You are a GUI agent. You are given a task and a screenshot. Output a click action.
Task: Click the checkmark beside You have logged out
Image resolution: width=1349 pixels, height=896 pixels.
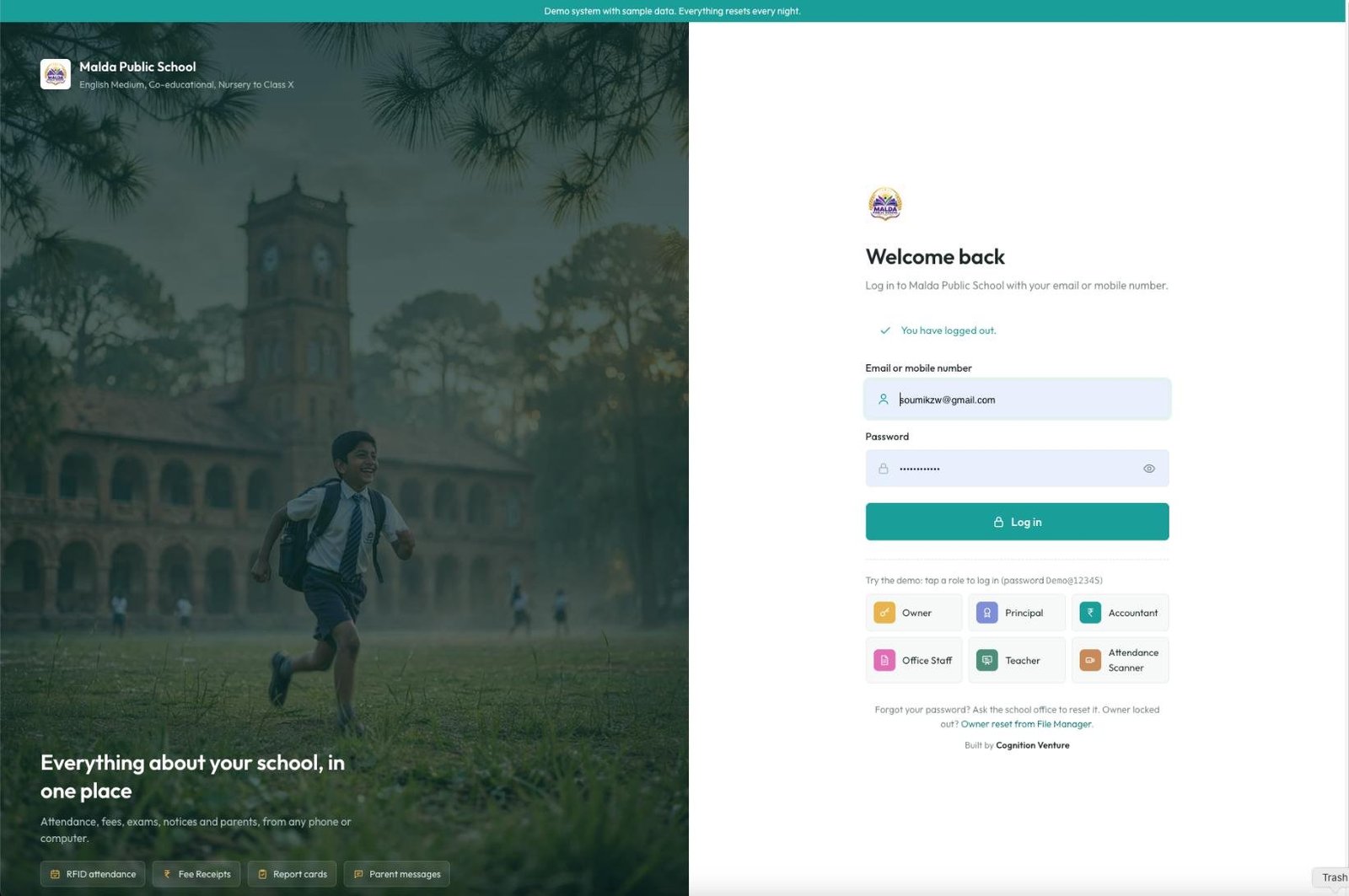click(884, 330)
